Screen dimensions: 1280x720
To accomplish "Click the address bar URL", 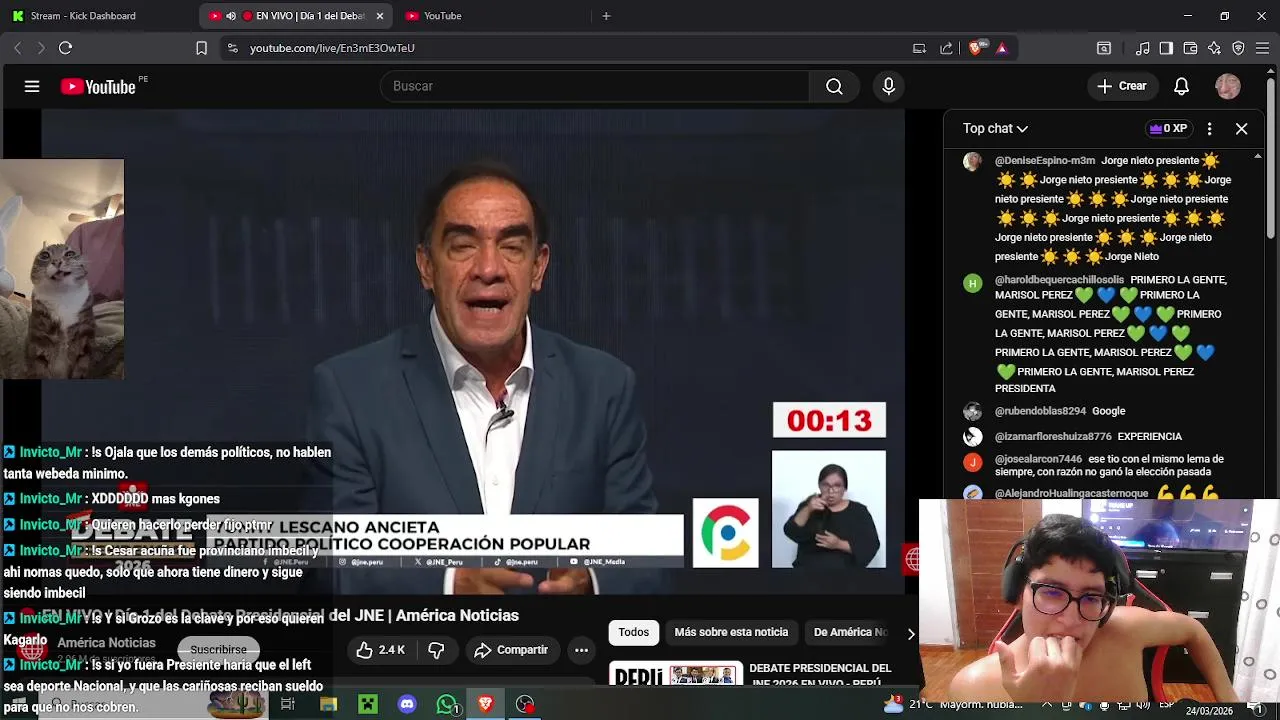I will coord(332,48).
